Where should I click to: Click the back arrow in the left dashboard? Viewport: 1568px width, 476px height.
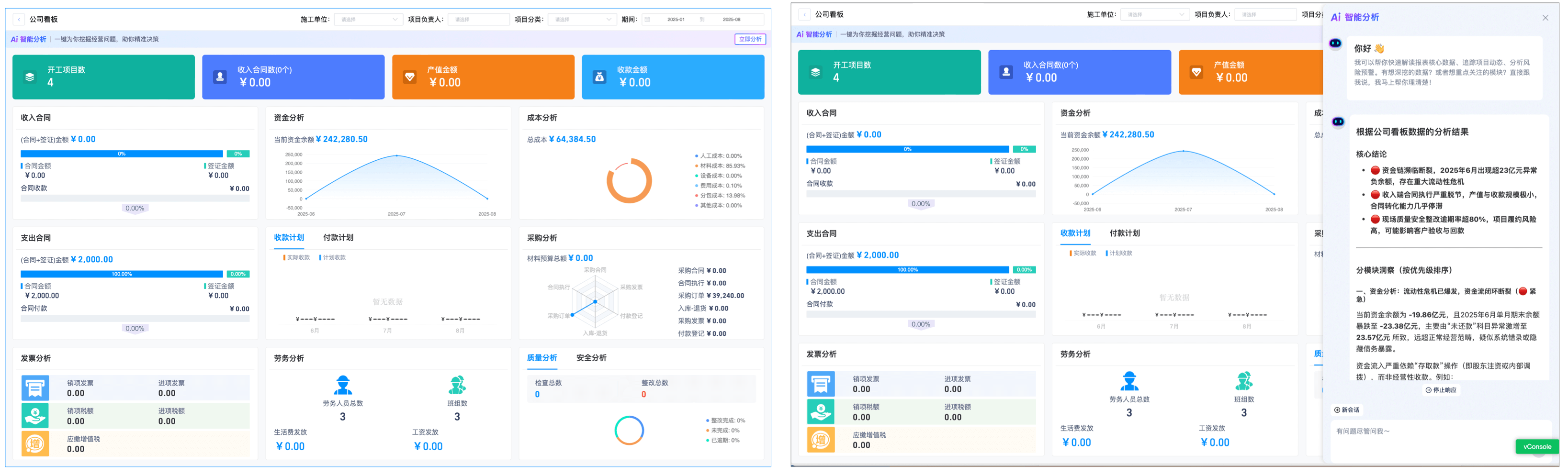(20, 20)
